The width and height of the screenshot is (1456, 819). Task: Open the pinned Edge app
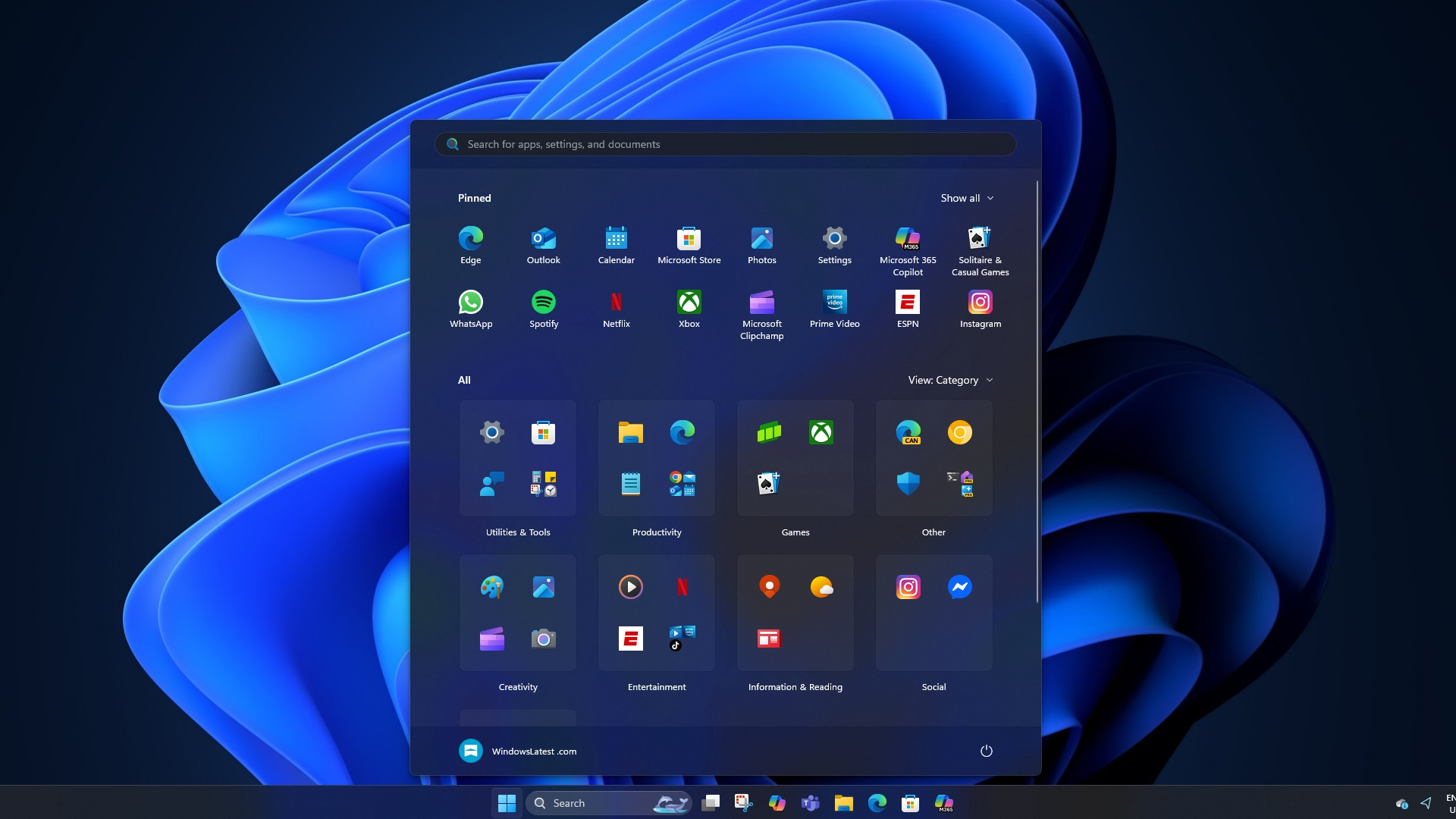tap(470, 246)
